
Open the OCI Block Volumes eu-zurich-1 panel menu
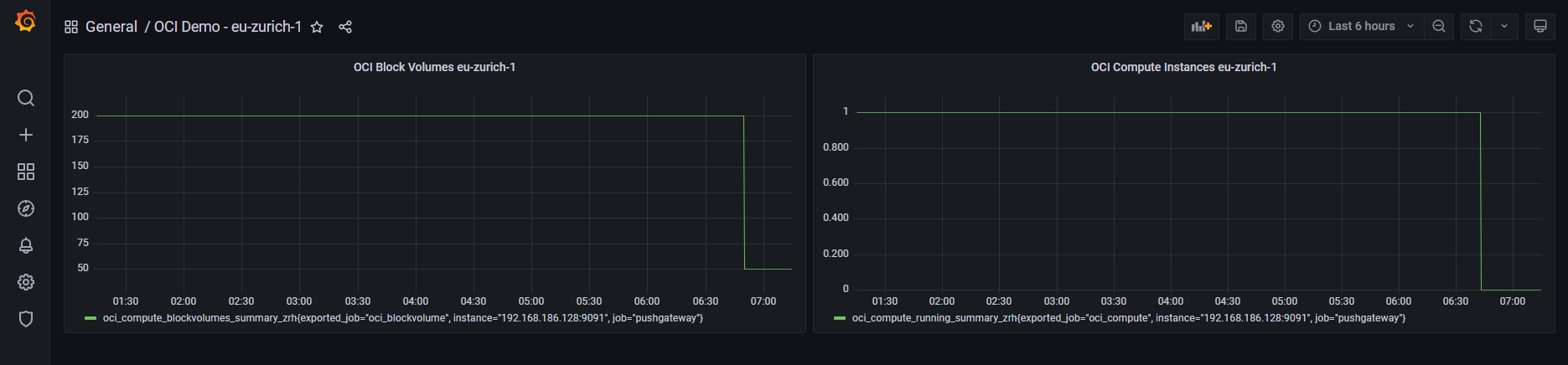click(434, 67)
